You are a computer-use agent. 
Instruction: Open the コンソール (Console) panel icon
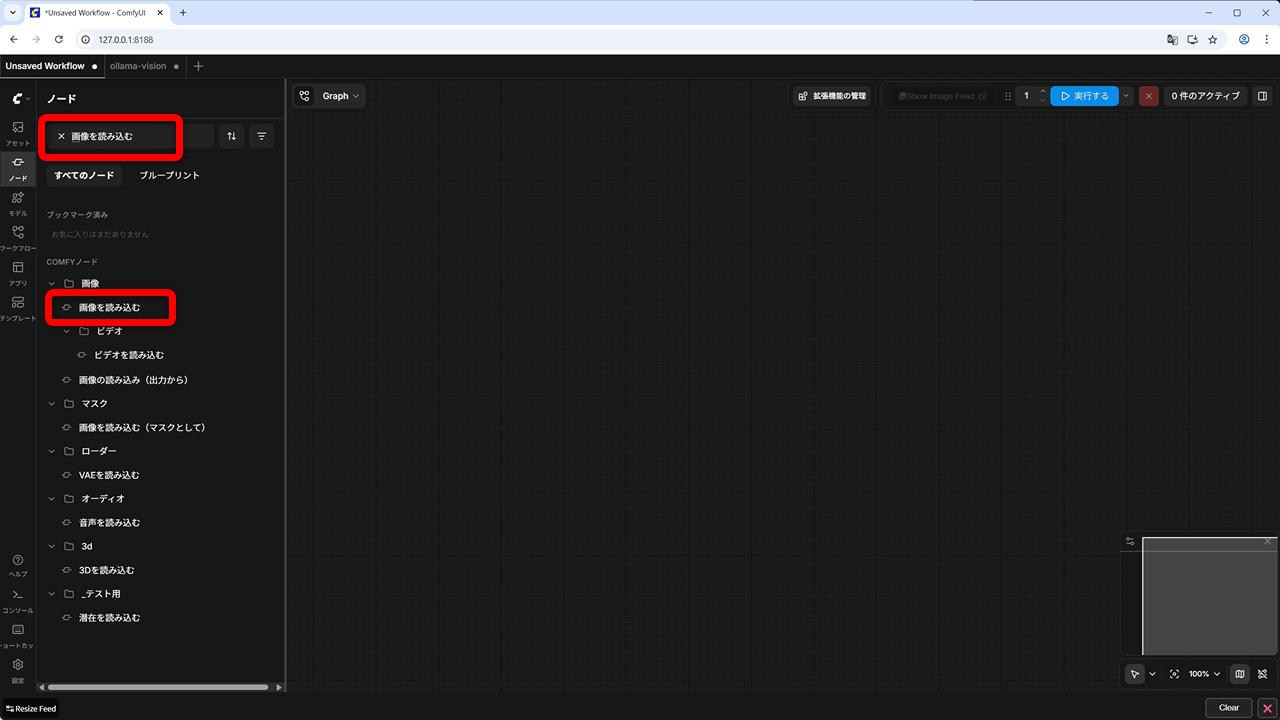click(18, 600)
